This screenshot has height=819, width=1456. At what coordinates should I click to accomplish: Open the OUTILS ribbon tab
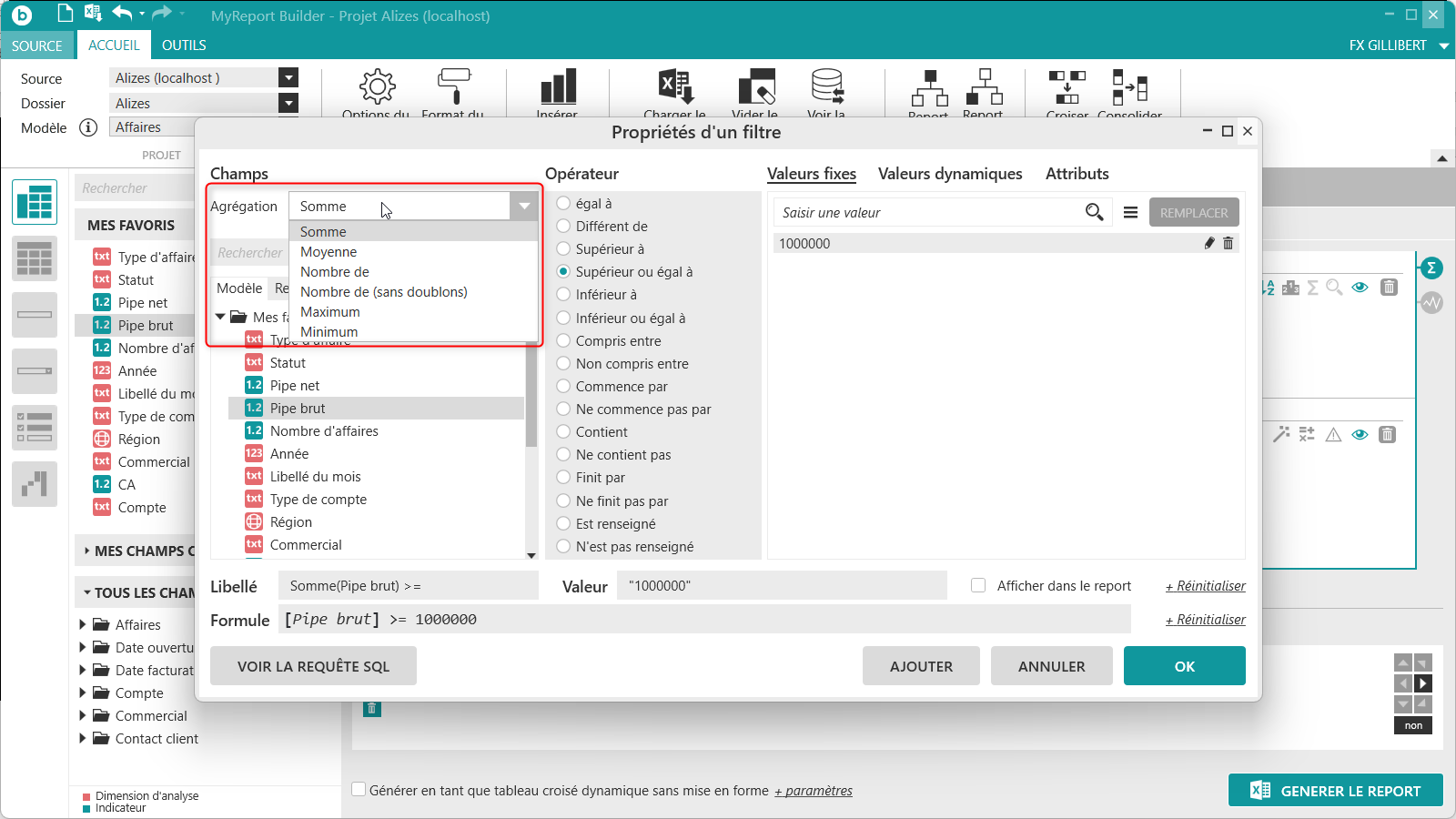tap(184, 45)
